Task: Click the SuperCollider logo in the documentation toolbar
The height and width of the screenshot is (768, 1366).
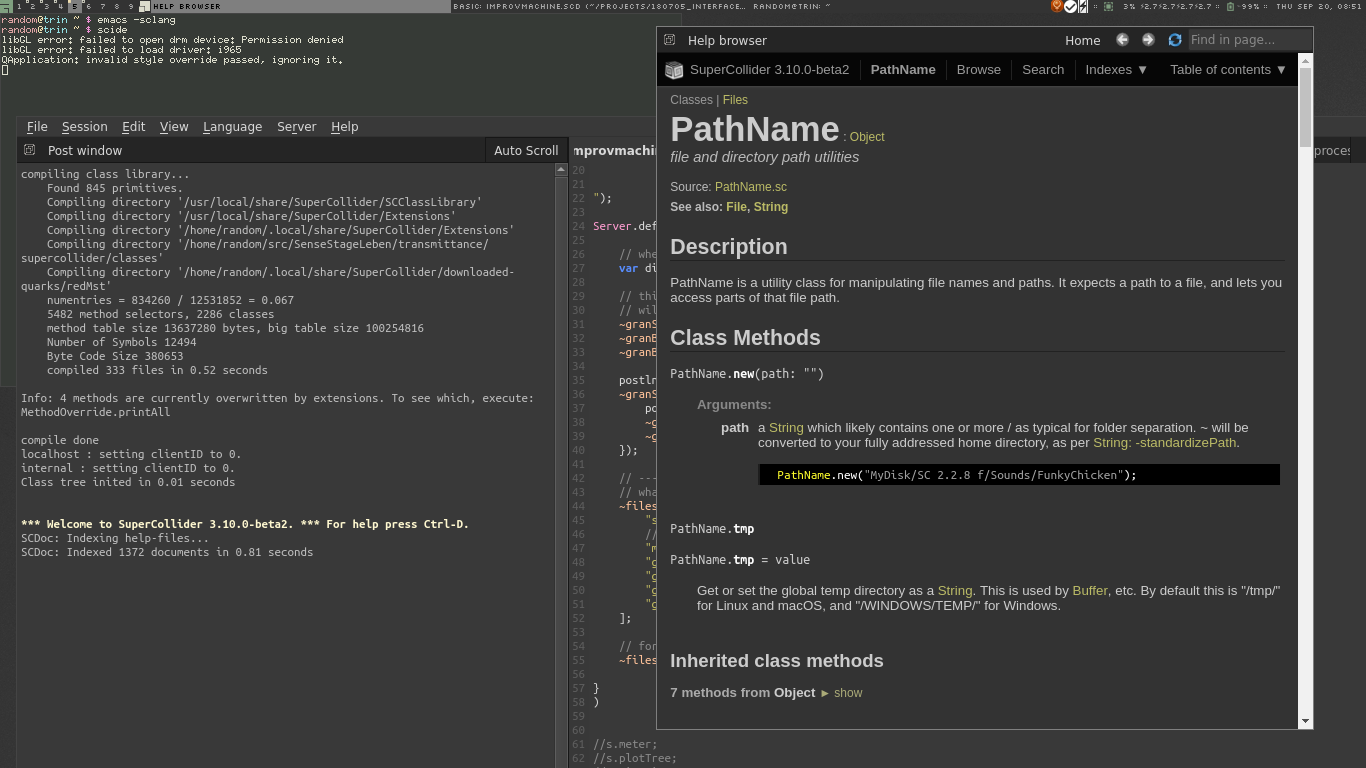Action: point(674,70)
